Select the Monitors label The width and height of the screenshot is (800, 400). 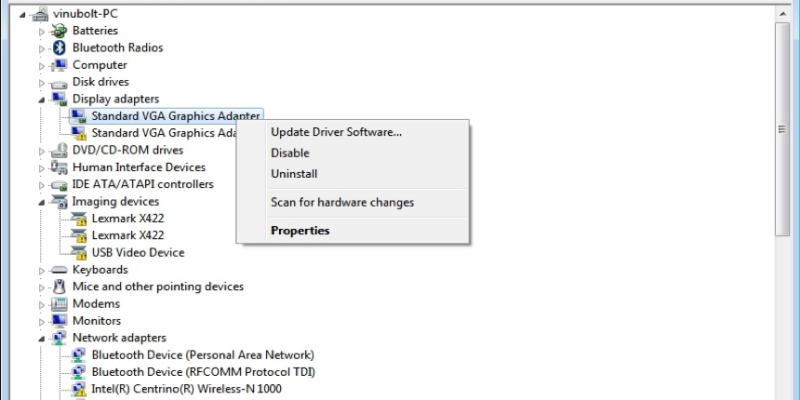[96, 321]
